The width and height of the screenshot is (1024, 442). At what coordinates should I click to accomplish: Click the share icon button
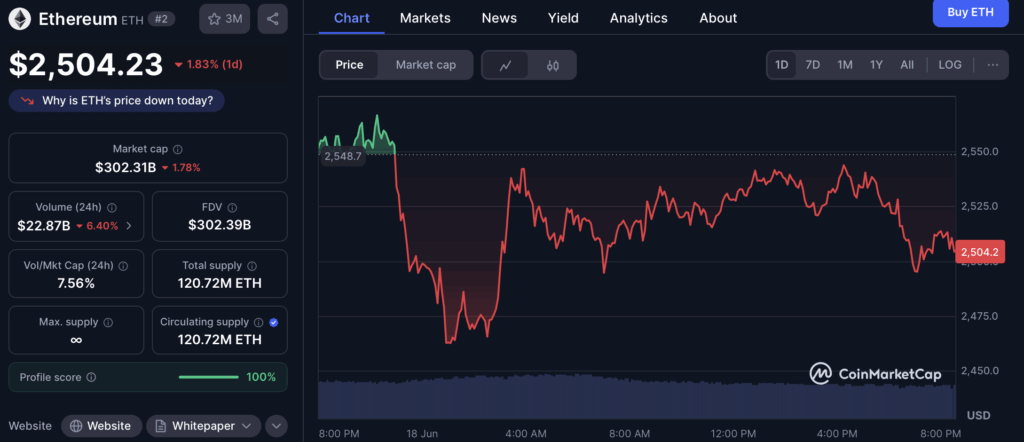[272, 18]
